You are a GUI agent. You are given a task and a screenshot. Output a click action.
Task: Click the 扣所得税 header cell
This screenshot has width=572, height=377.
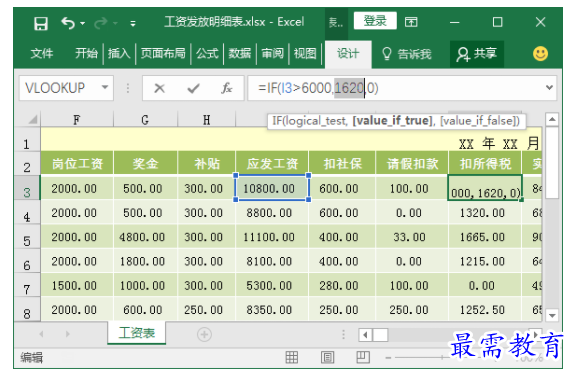coord(485,164)
